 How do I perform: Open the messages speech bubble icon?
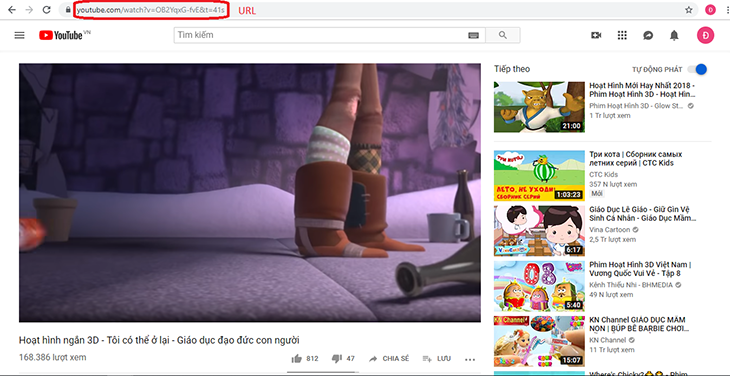648,35
